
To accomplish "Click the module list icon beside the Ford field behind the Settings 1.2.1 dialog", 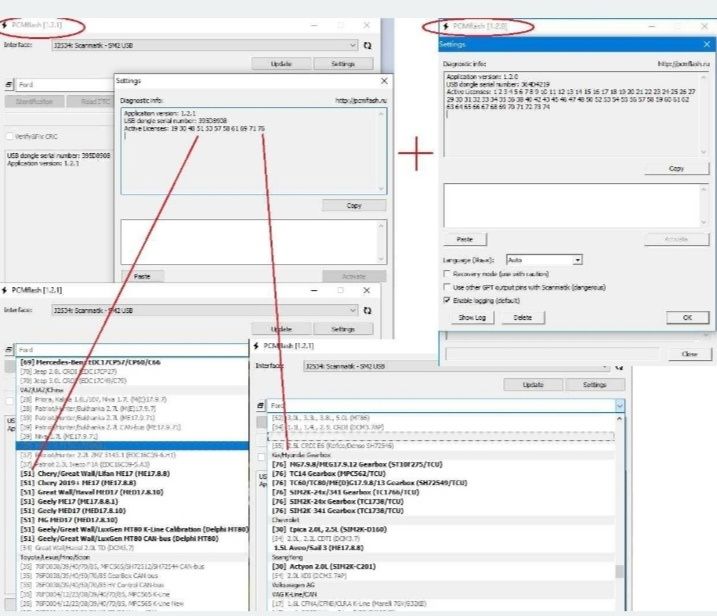I will point(9,85).
